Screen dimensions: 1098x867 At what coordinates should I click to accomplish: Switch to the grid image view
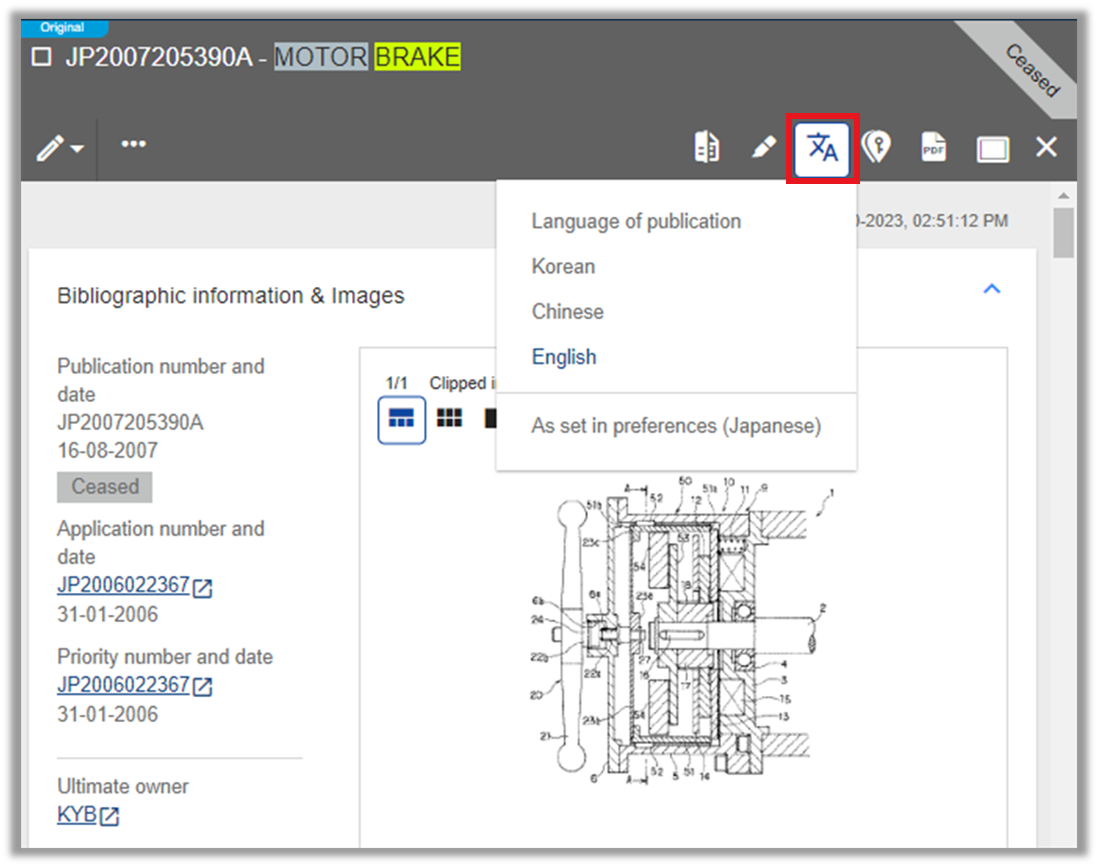point(449,418)
